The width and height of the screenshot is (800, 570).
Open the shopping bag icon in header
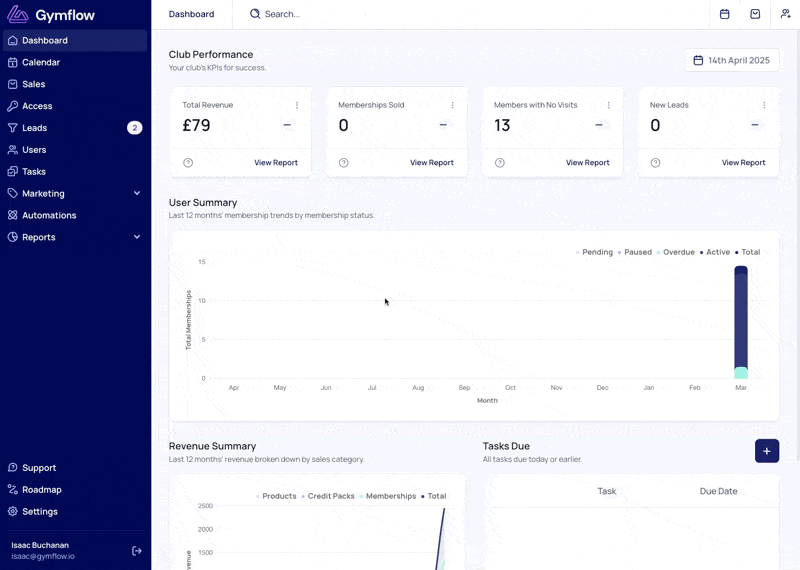(755, 14)
